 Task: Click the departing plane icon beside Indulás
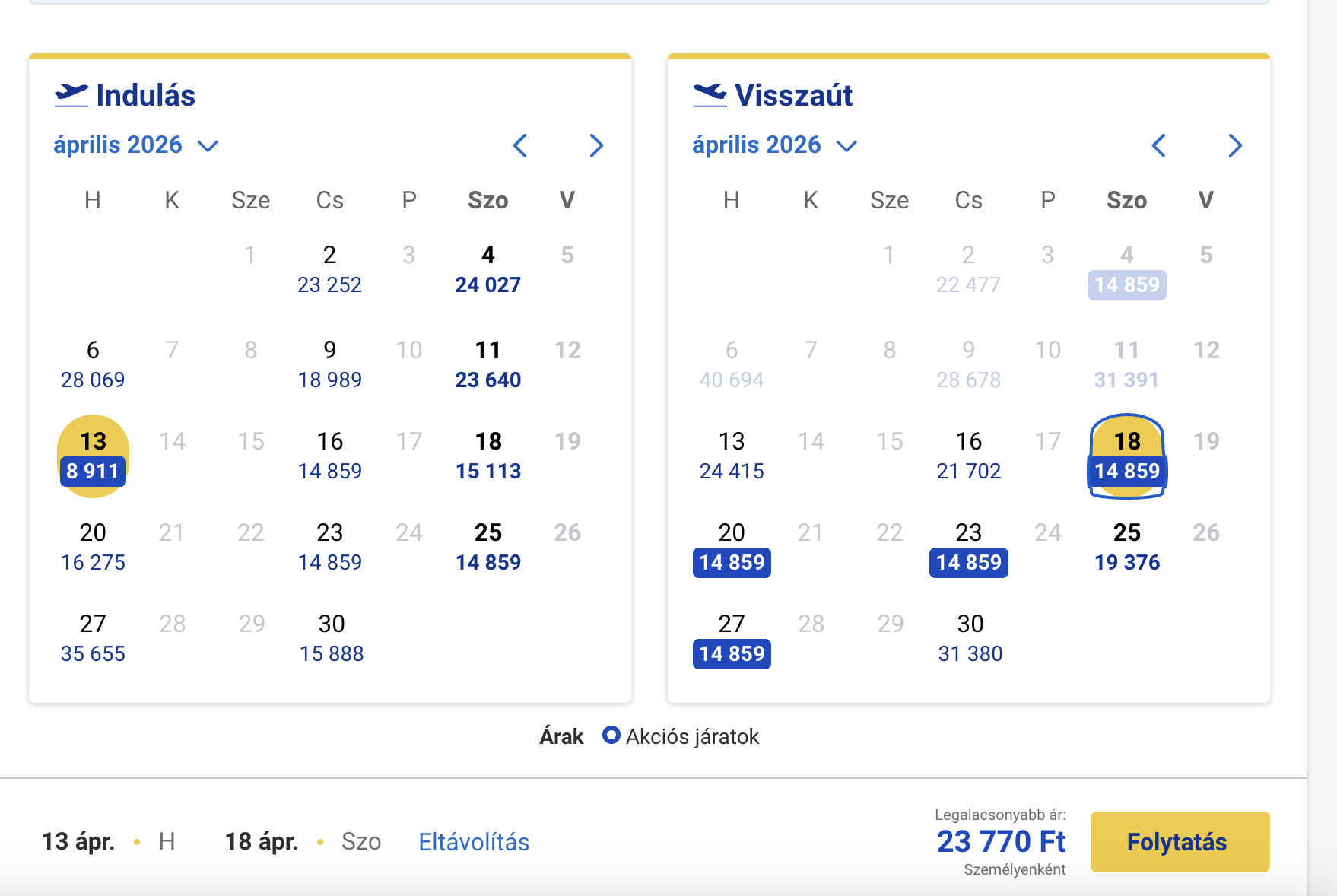tap(71, 95)
